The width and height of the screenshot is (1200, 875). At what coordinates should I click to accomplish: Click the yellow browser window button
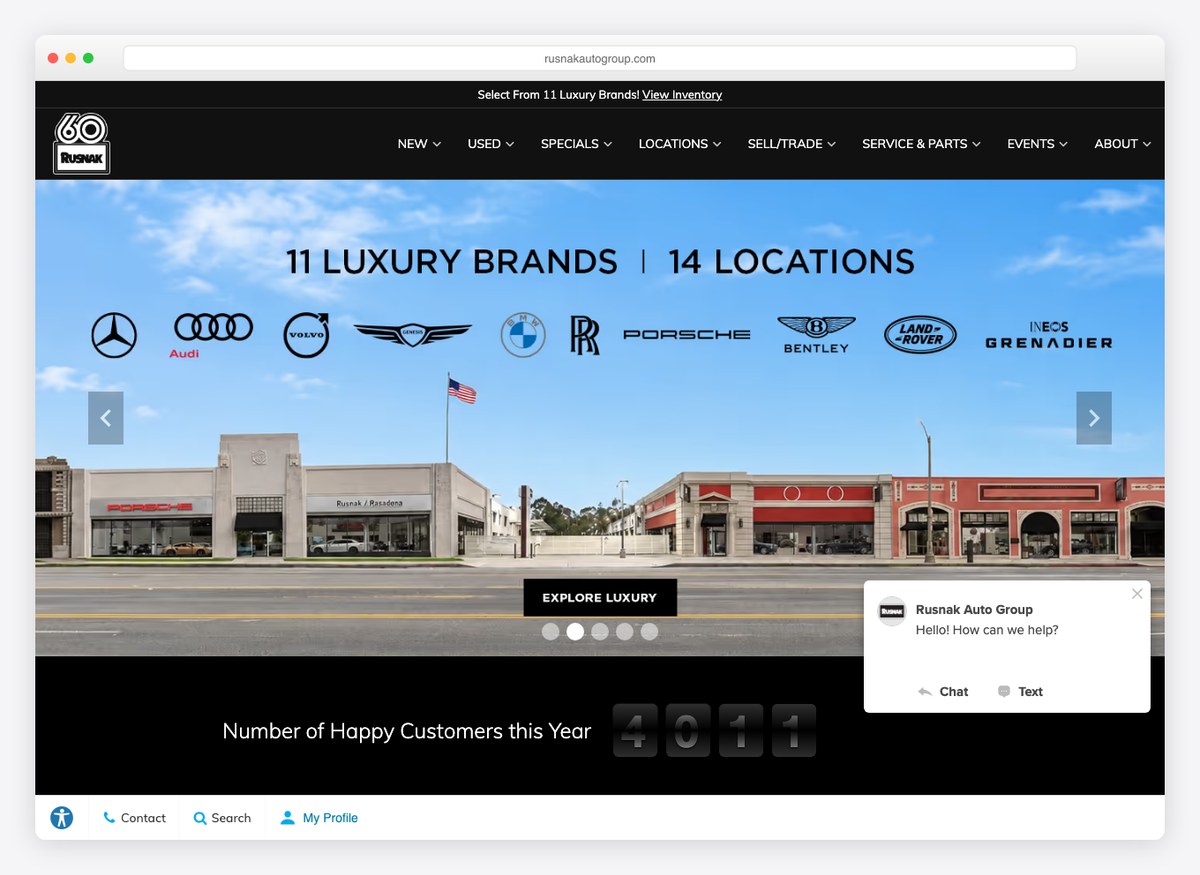click(70, 58)
